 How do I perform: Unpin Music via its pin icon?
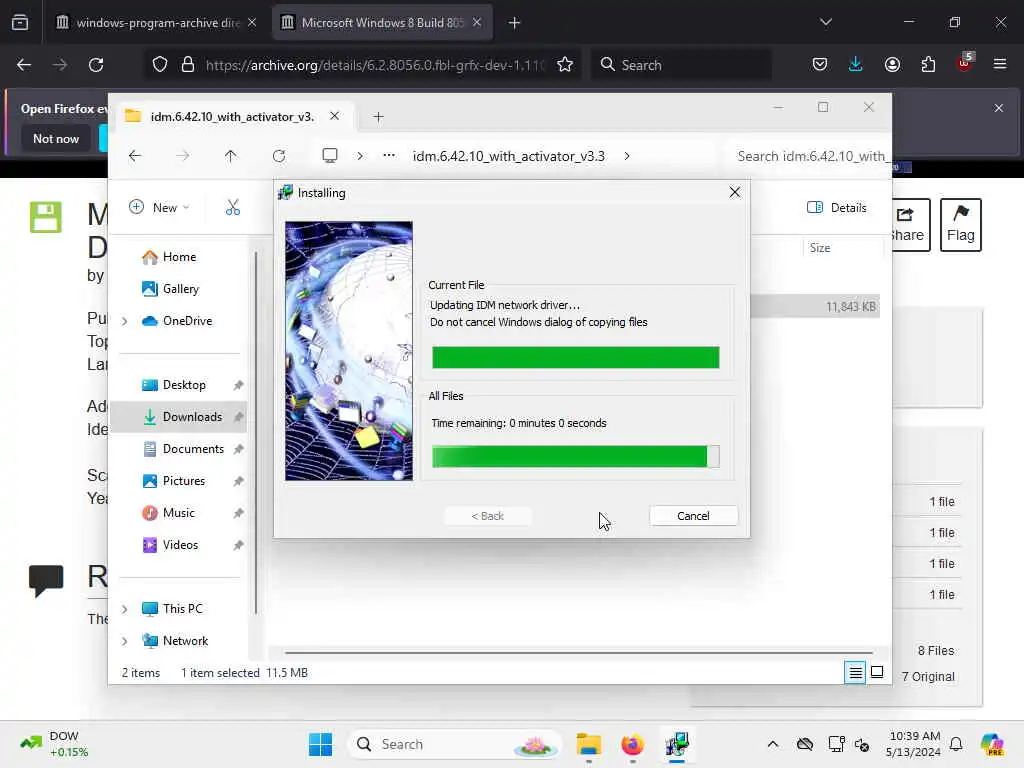[x=238, y=513]
